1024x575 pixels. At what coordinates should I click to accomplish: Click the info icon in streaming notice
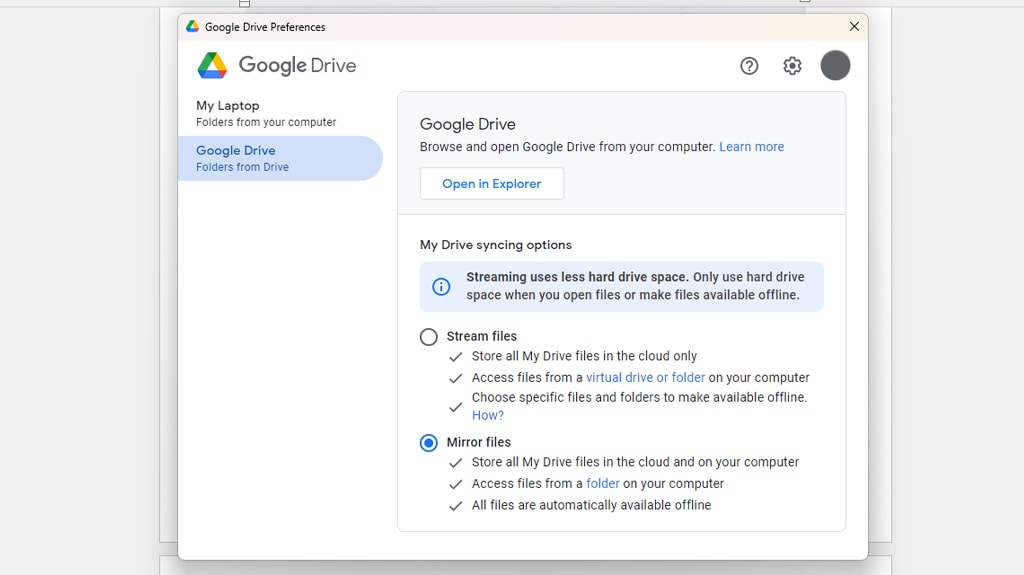[x=441, y=286]
